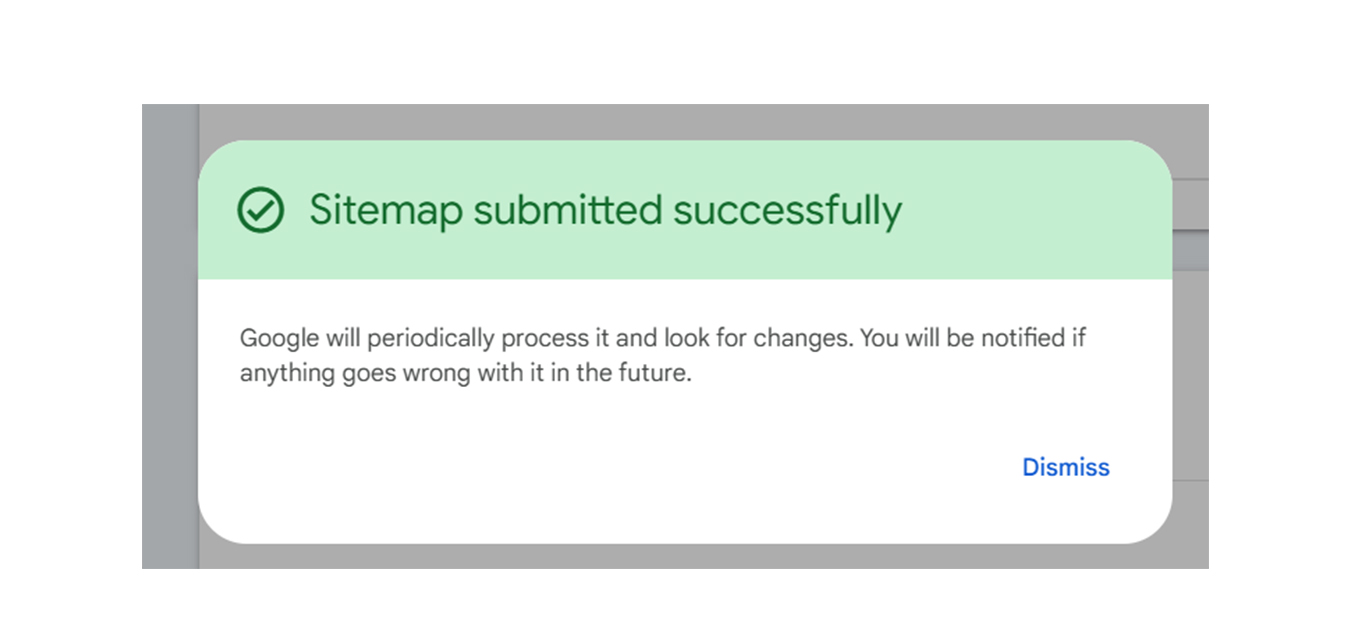Click the word "Sitemap" in the heading

[x=385, y=211]
